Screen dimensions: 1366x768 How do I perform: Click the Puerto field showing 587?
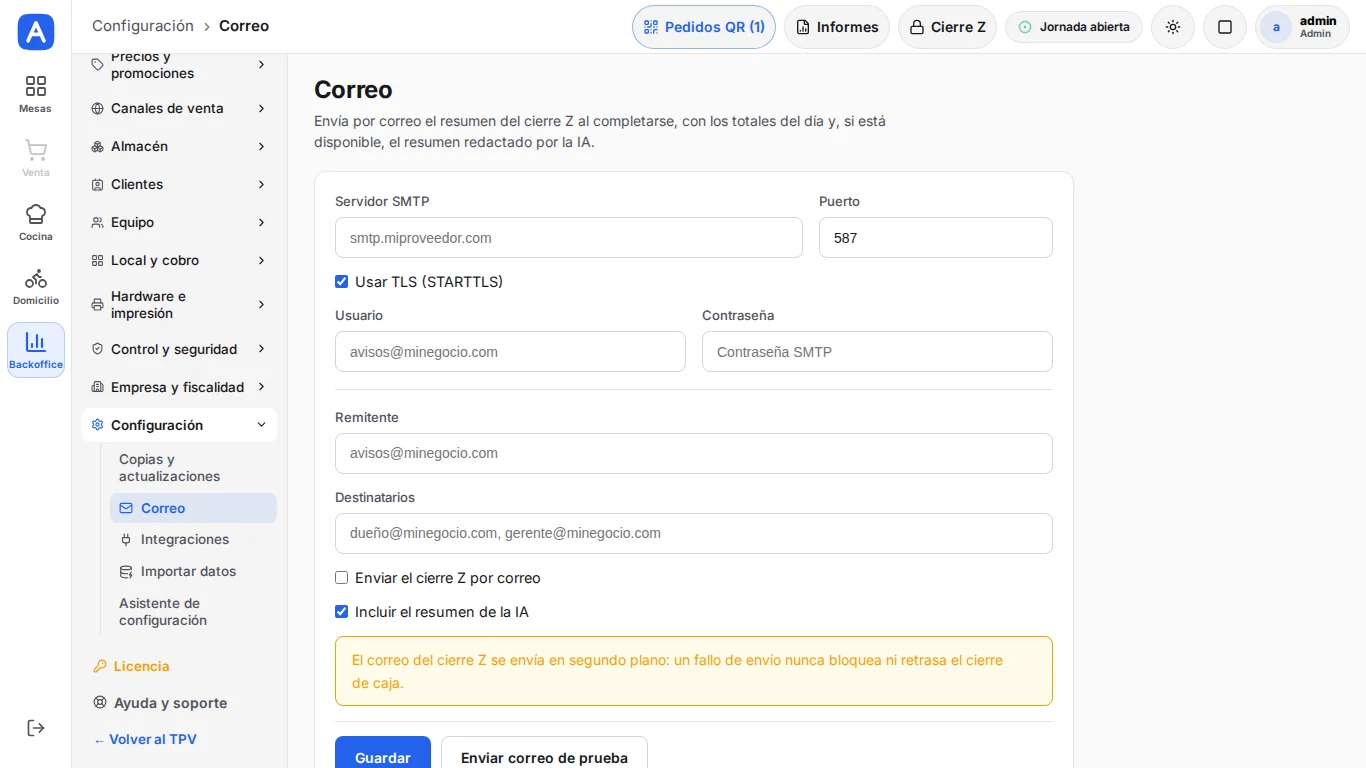(936, 238)
